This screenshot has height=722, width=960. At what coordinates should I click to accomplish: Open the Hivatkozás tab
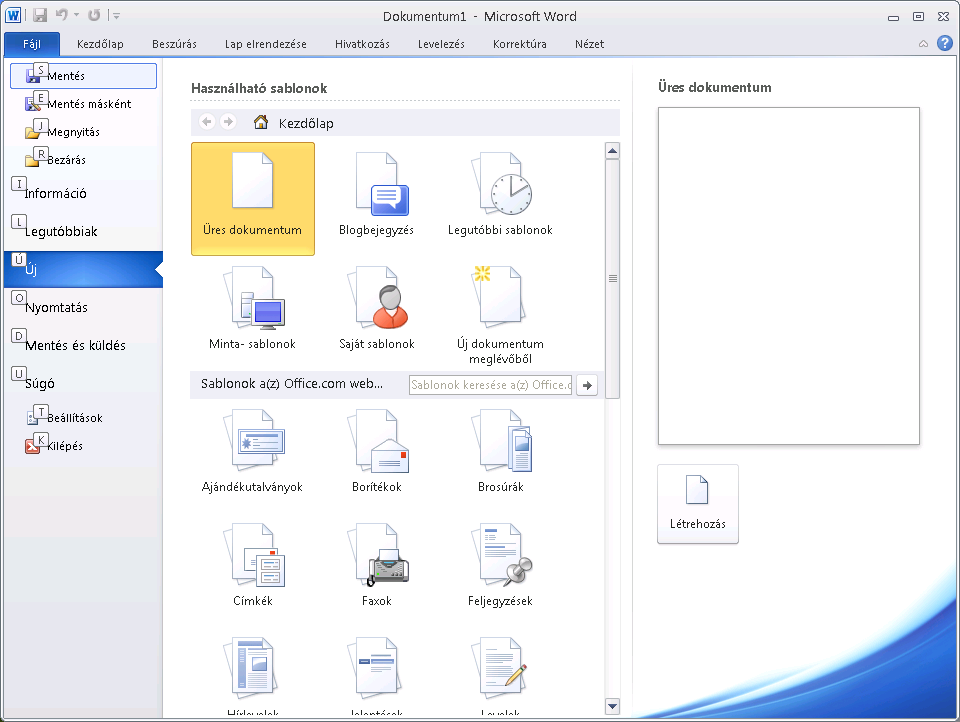coord(362,44)
